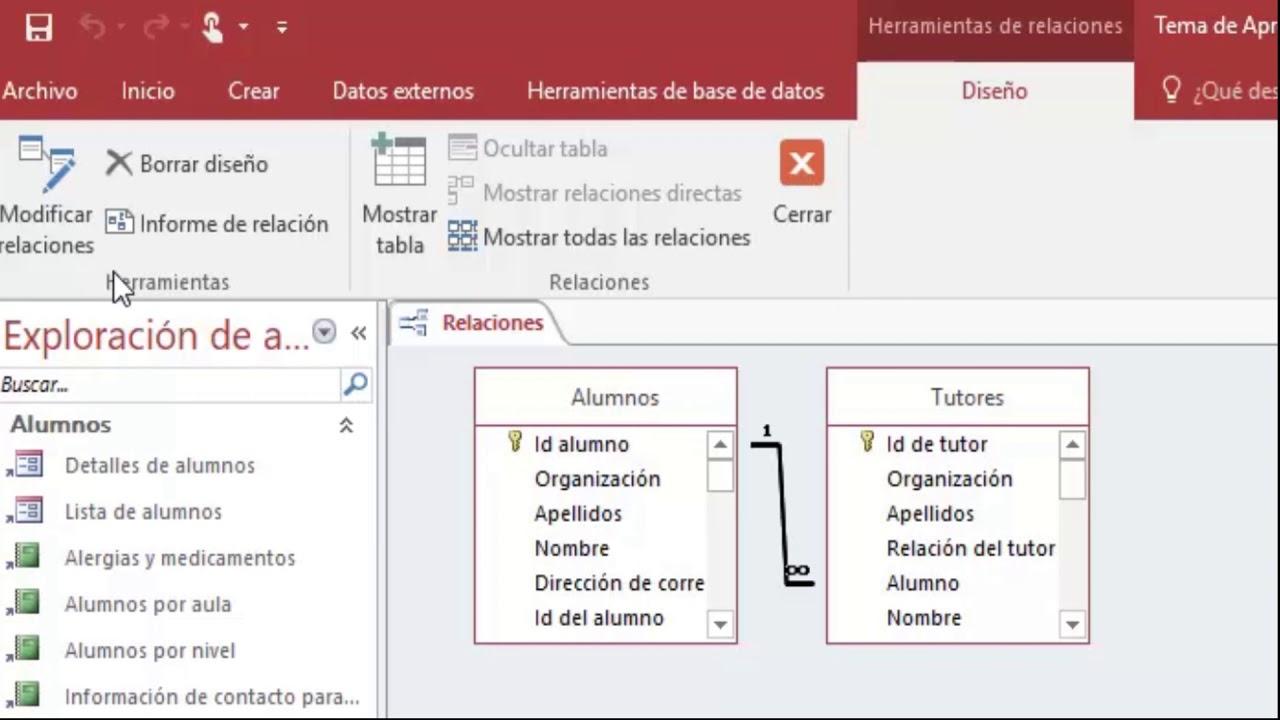
Task: Open Alumnos por nivel report
Action: tap(150, 651)
